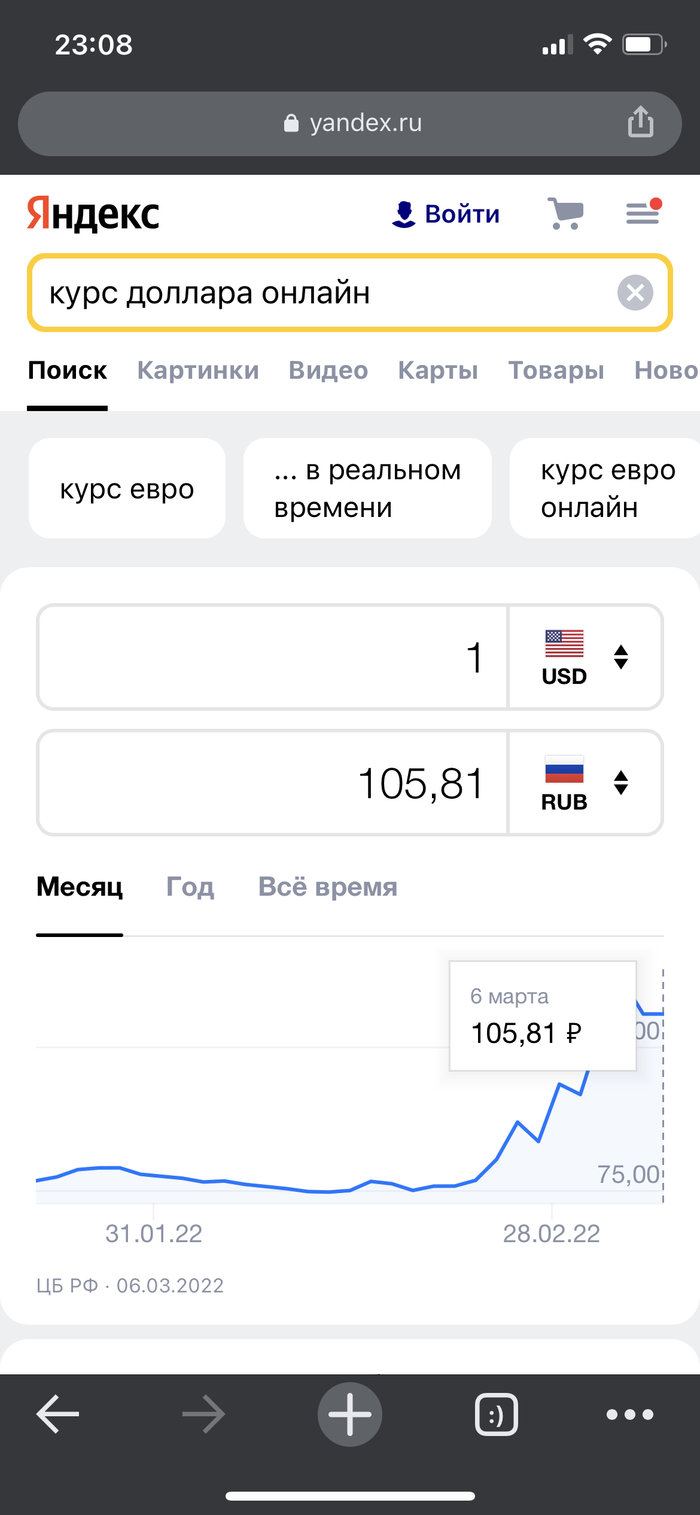This screenshot has width=700, height=1515.
Task: Select the Месяц chart period
Action: point(79,887)
